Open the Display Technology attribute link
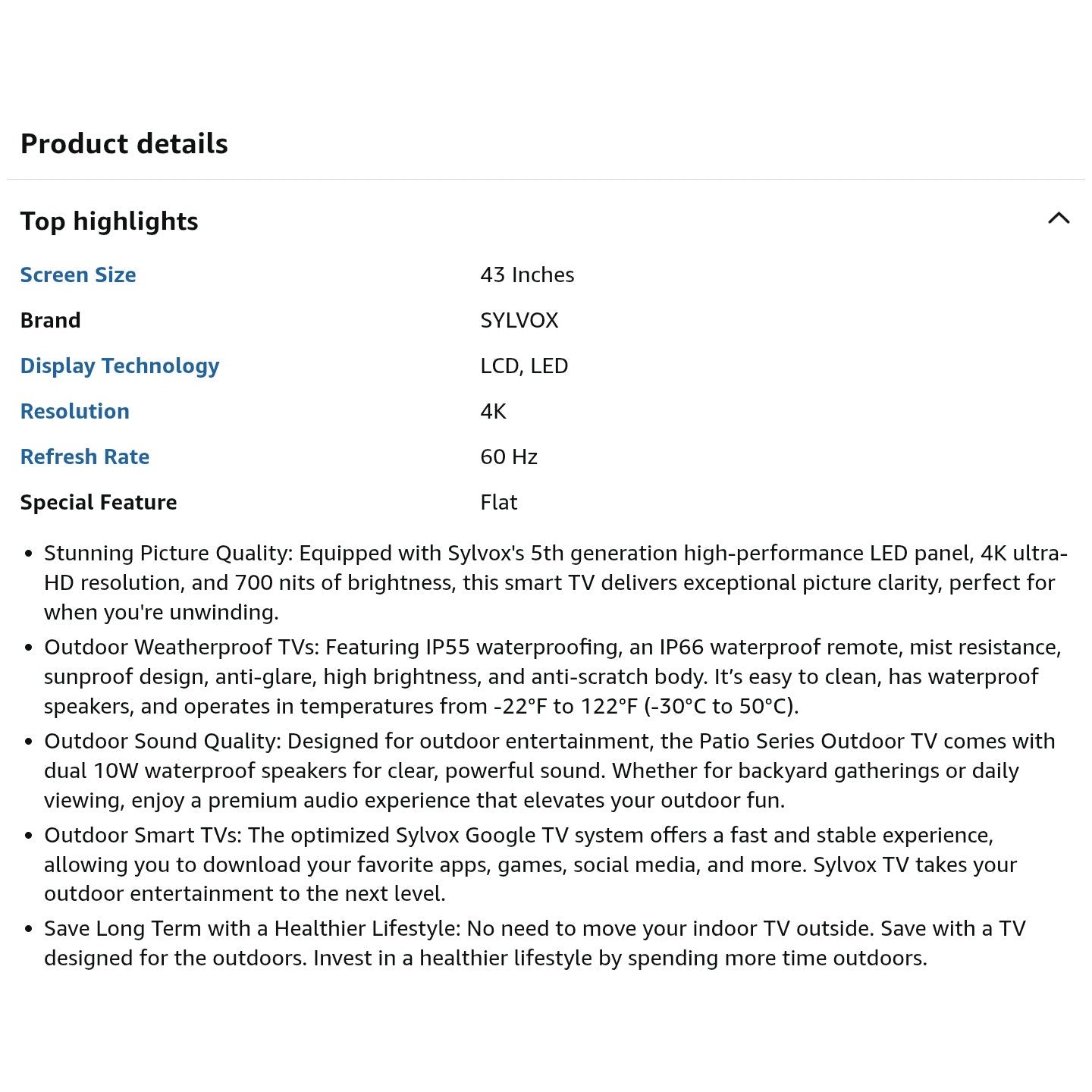 point(120,366)
